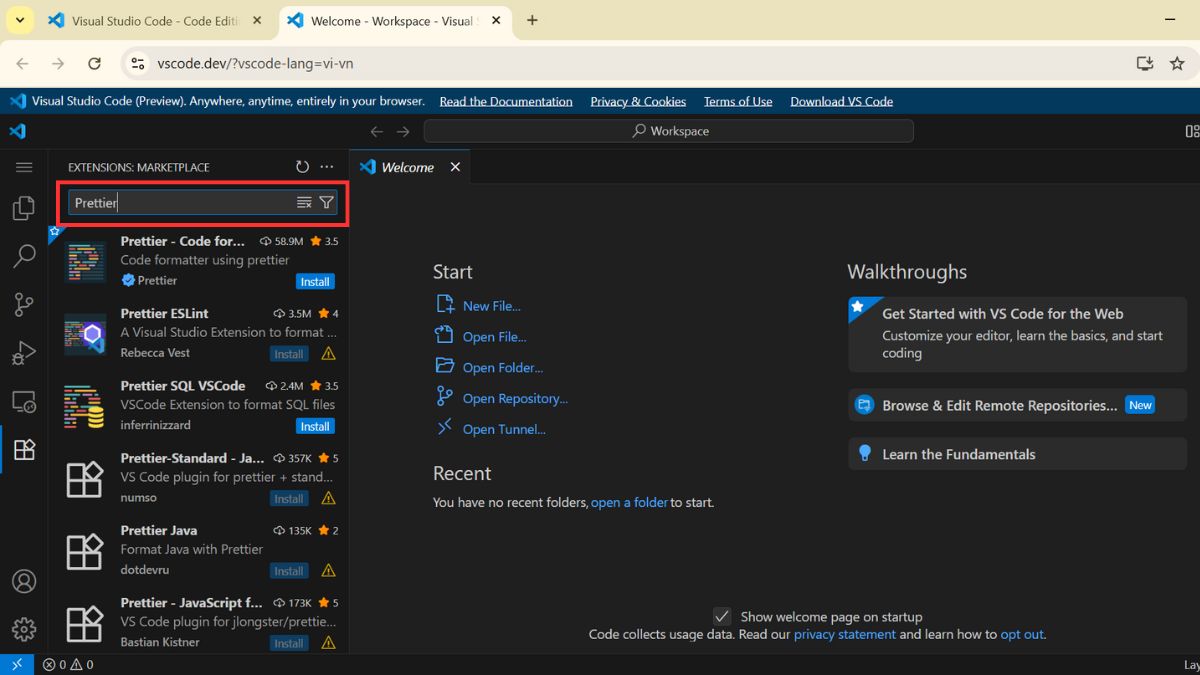Install the Prettier ESLint extension
Image resolution: width=1200 pixels, height=675 pixels.
pos(289,354)
